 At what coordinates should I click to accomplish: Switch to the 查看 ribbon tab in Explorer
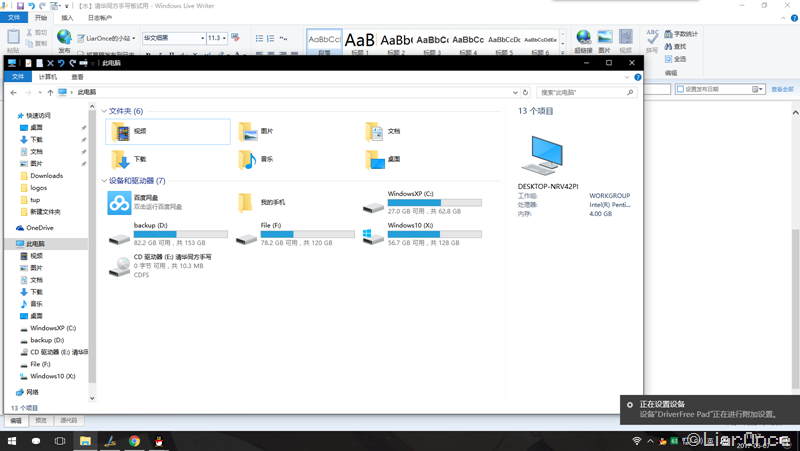(77, 77)
